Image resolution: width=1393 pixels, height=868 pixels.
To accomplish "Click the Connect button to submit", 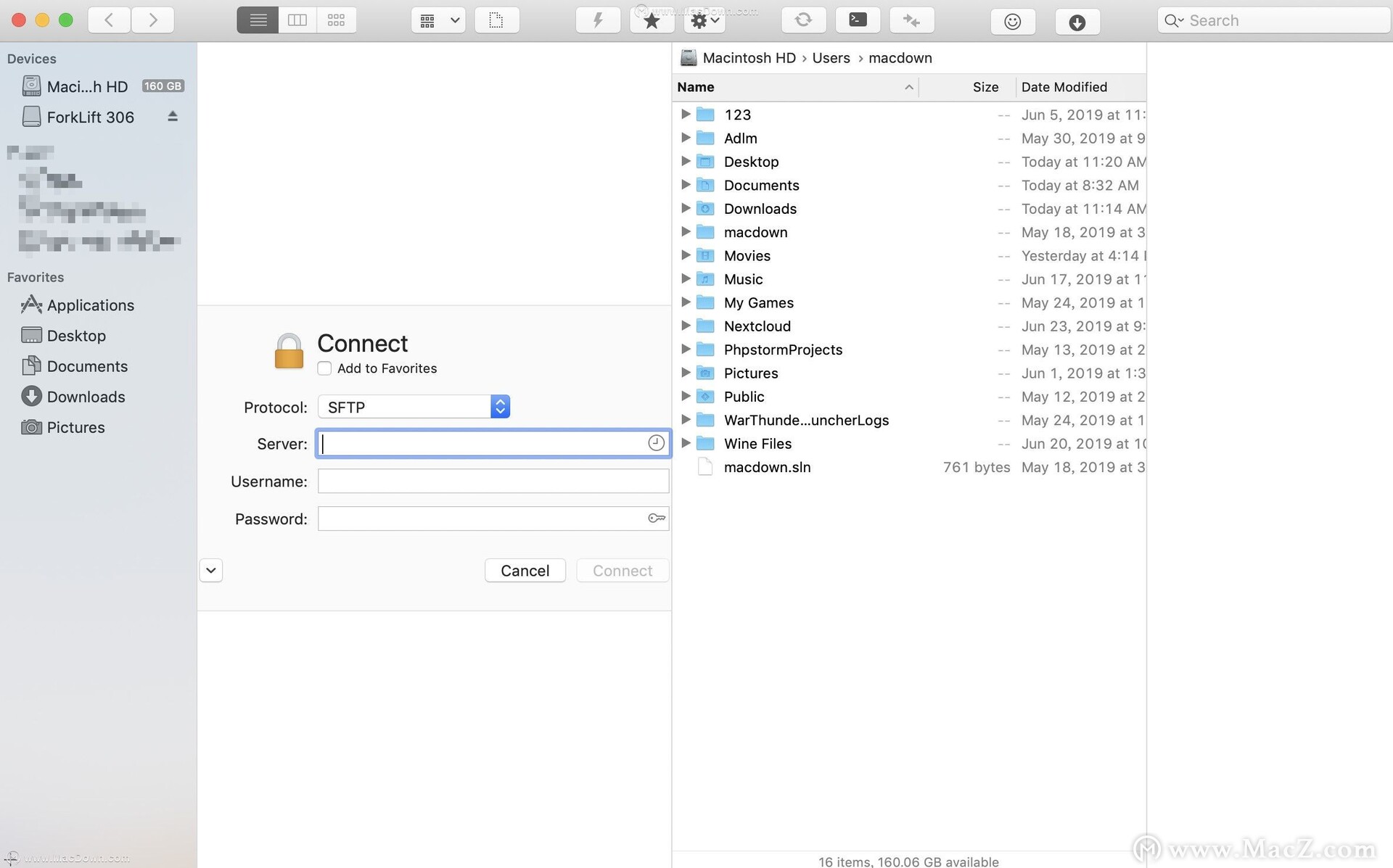I will pyautogui.click(x=622, y=570).
